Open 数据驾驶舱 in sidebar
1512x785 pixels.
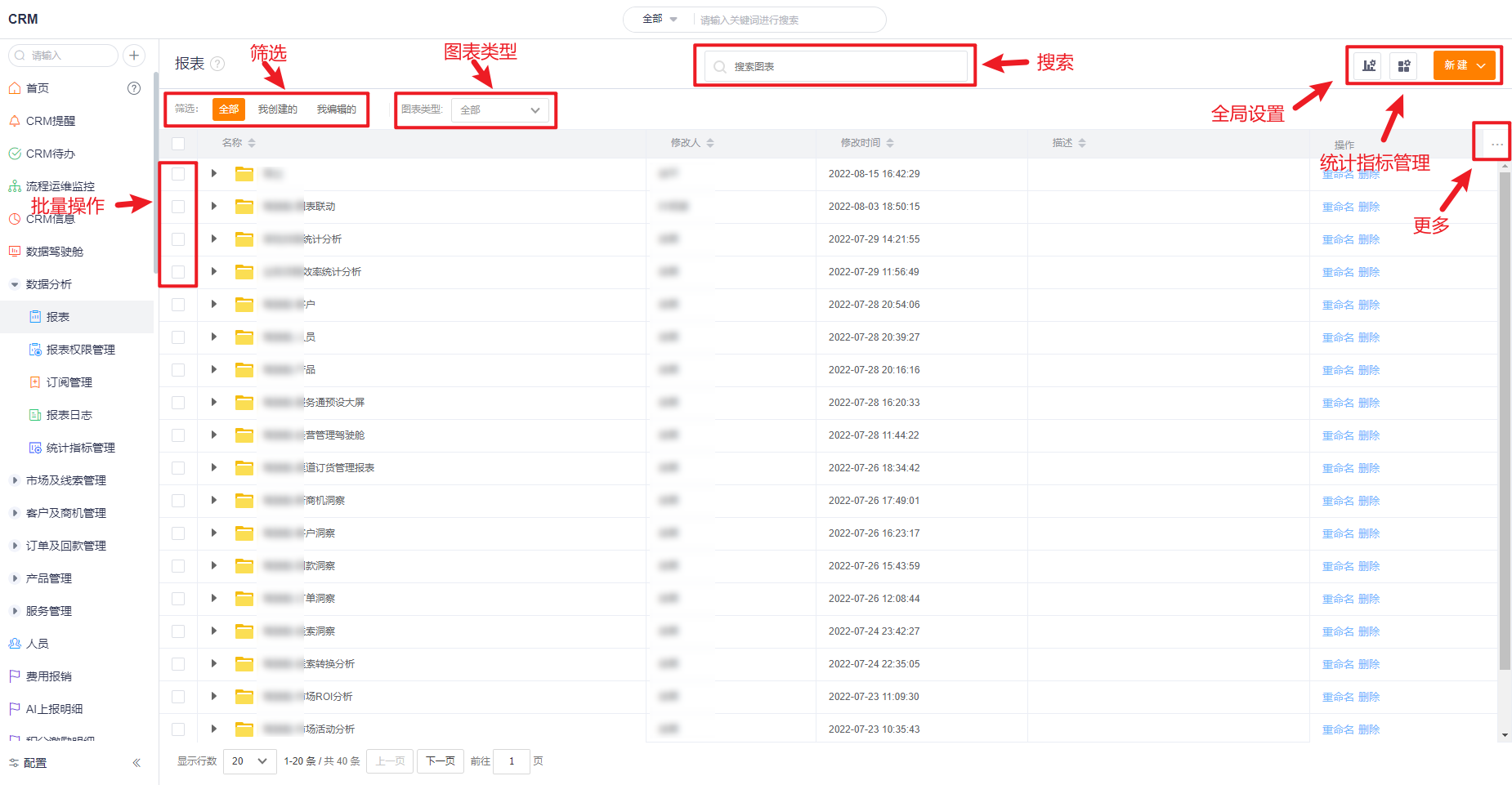pyautogui.click(x=55, y=252)
